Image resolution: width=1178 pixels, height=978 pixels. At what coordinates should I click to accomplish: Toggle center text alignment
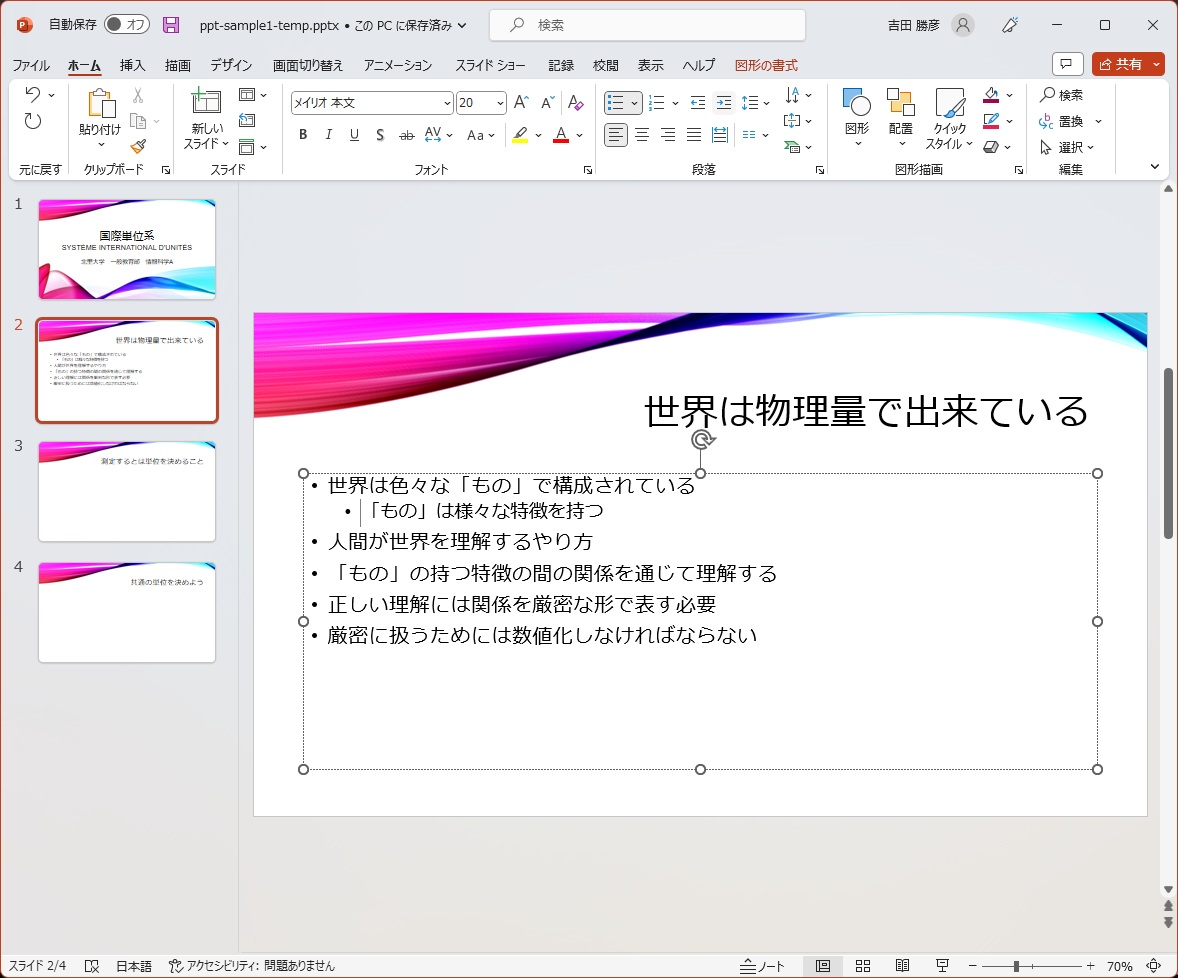coord(641,134)
